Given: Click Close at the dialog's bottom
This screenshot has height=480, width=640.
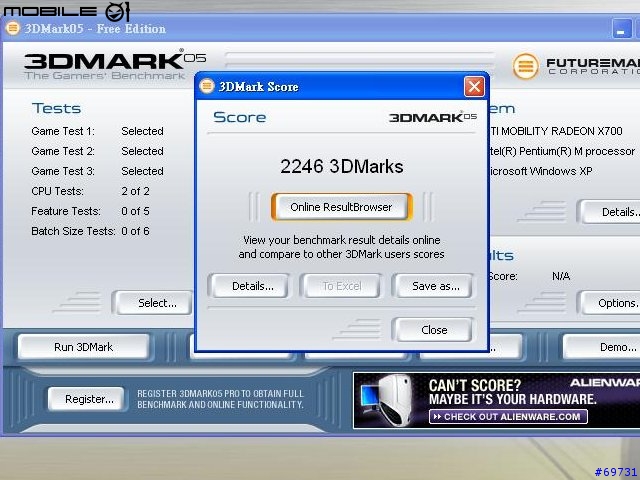Looking at the screenshot, I should coord(433,330).
